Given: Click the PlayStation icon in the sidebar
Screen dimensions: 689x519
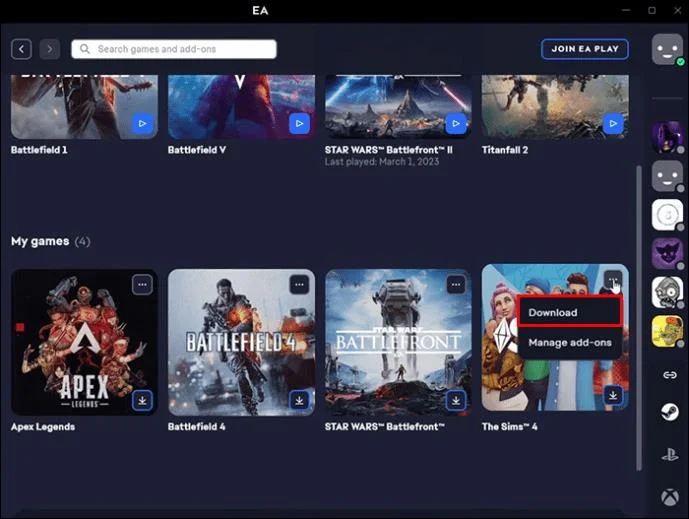Looking at the screenshot, I should (x=667, y=454).
